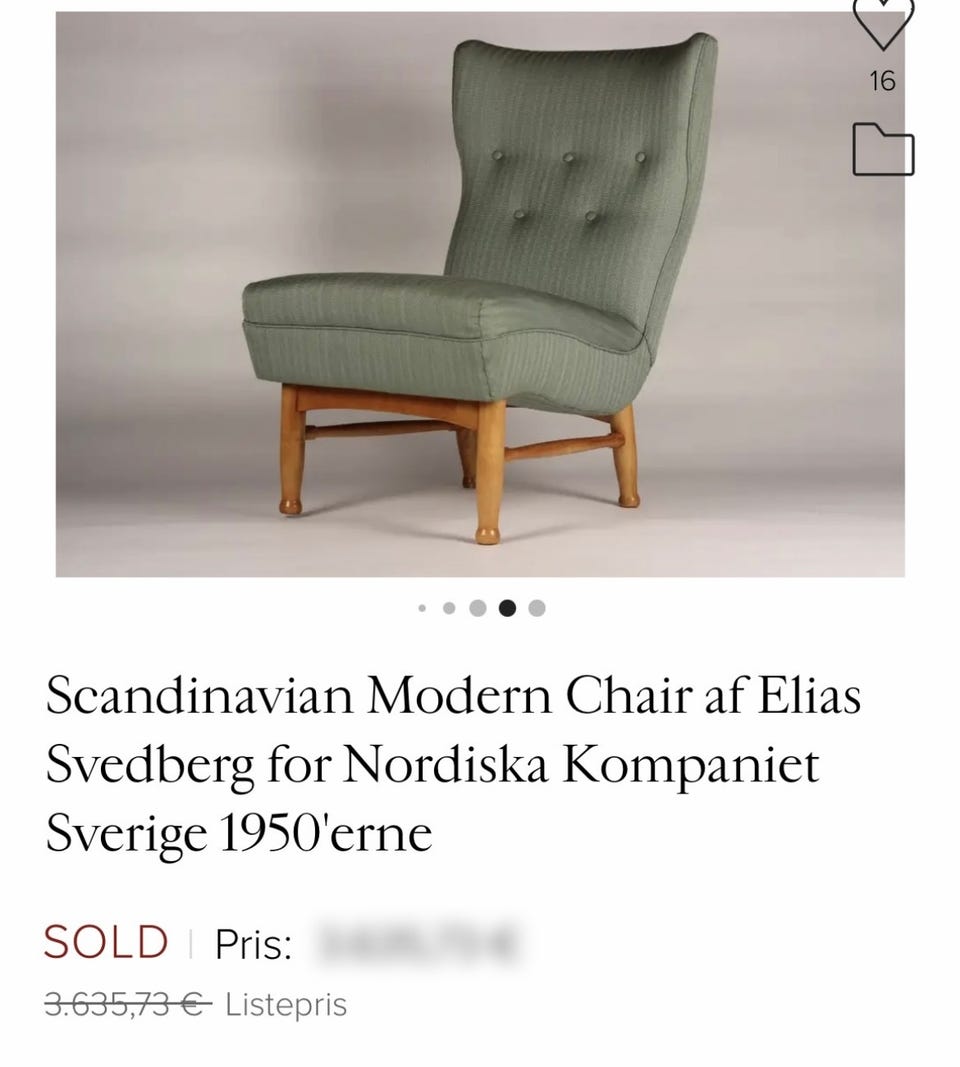Tap the heart favorite icon

coord(882,22)
